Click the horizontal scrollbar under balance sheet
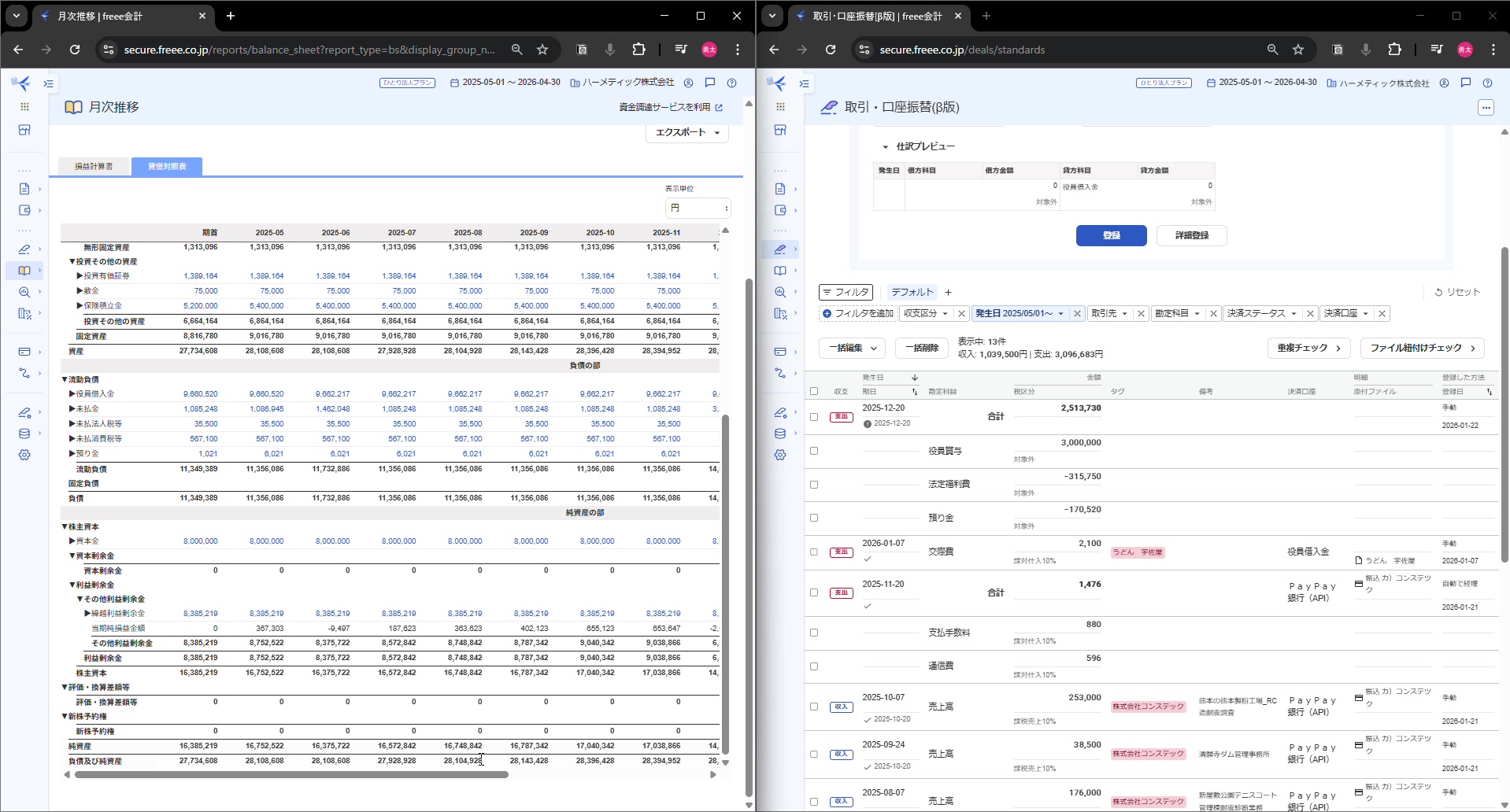Screen dimensions: 1510x812 291,775
